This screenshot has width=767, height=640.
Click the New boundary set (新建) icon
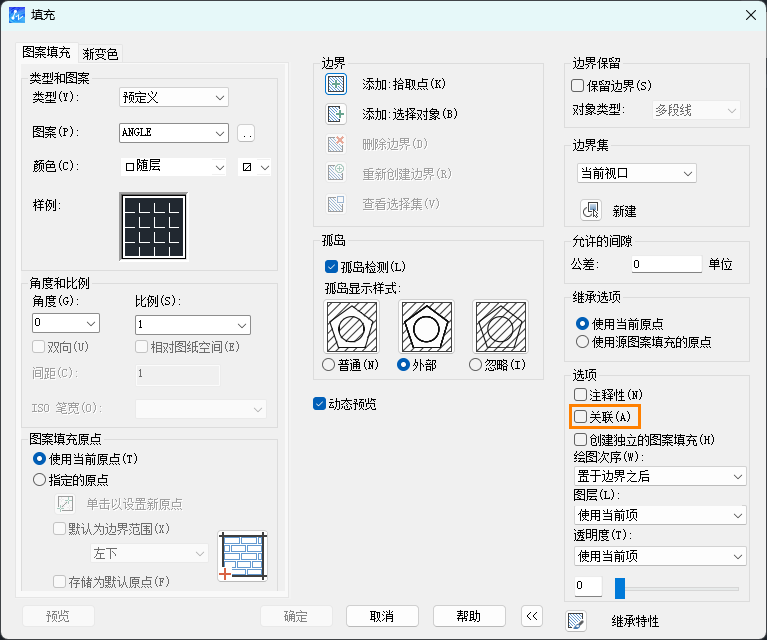591,210
